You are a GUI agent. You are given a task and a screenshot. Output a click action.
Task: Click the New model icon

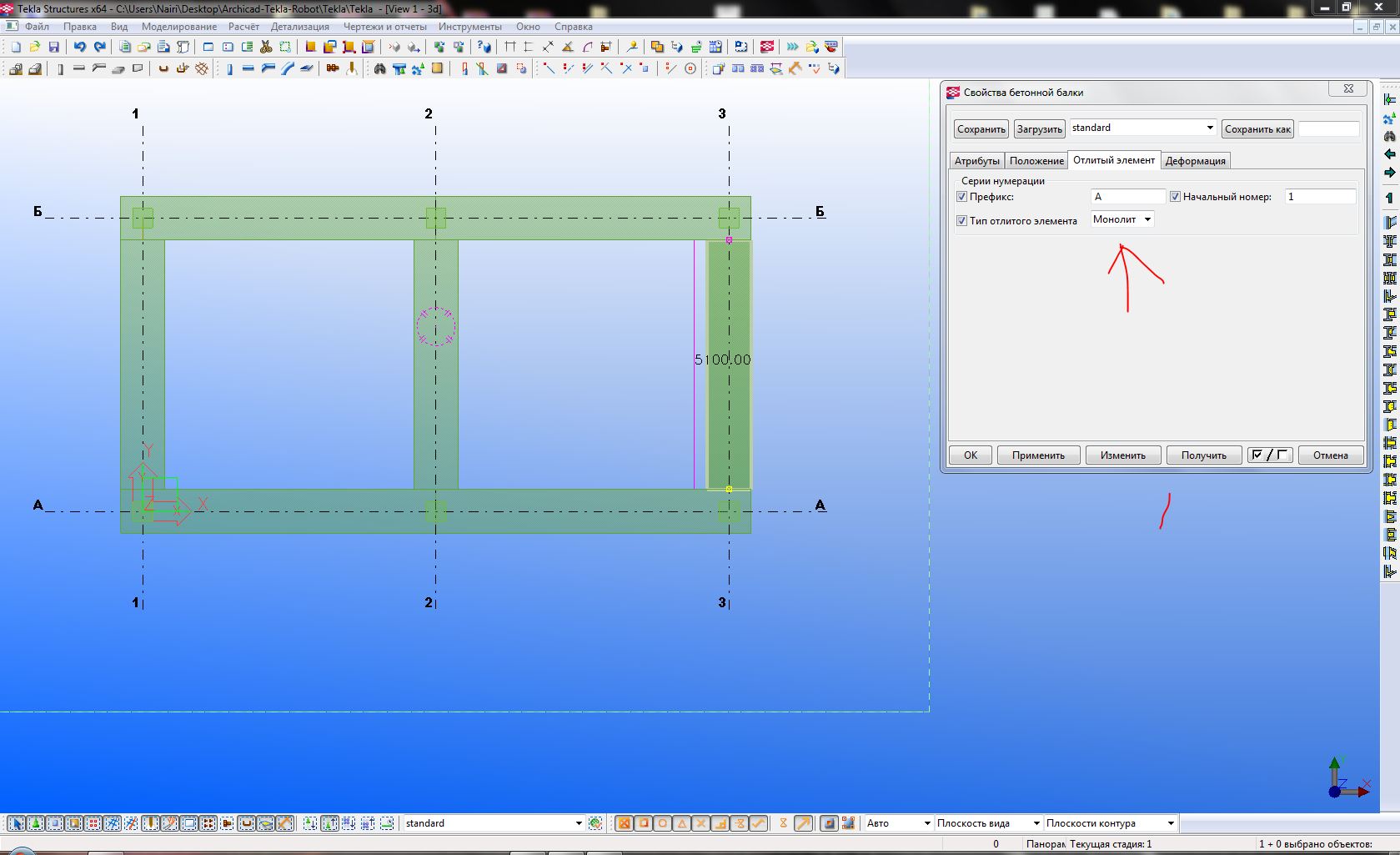(16, 48)
